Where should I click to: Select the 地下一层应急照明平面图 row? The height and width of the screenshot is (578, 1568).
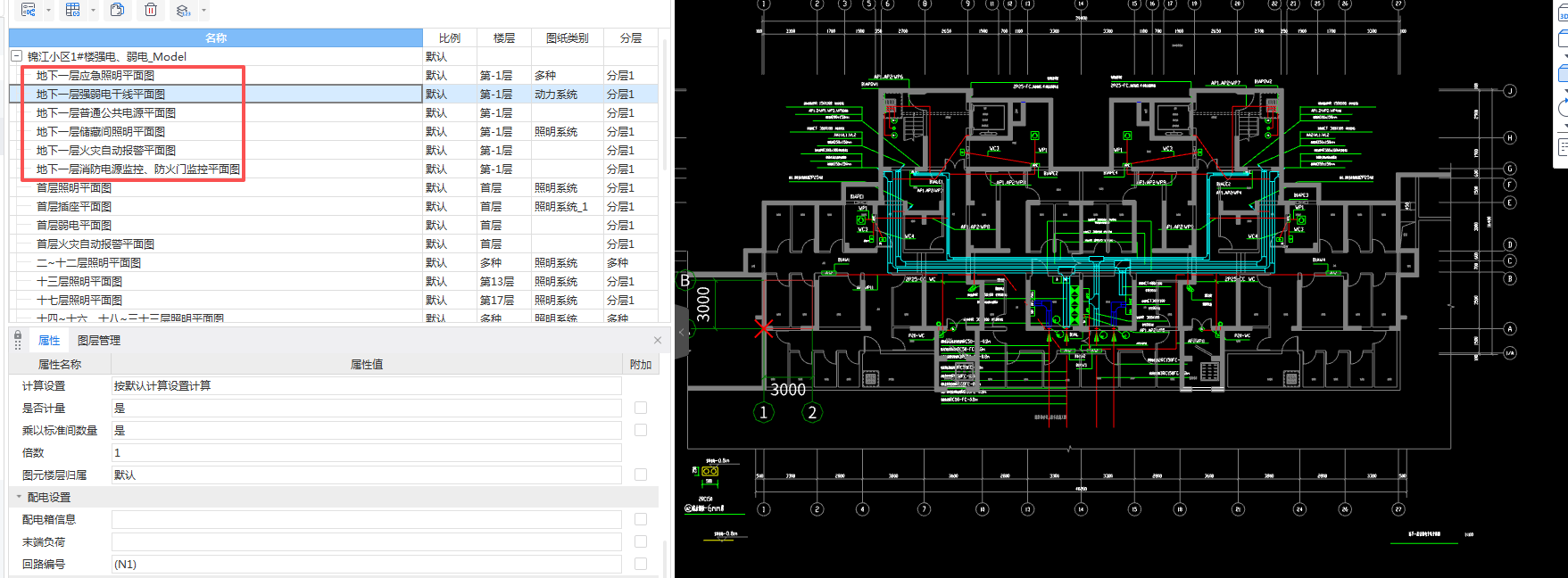point(333,76)
